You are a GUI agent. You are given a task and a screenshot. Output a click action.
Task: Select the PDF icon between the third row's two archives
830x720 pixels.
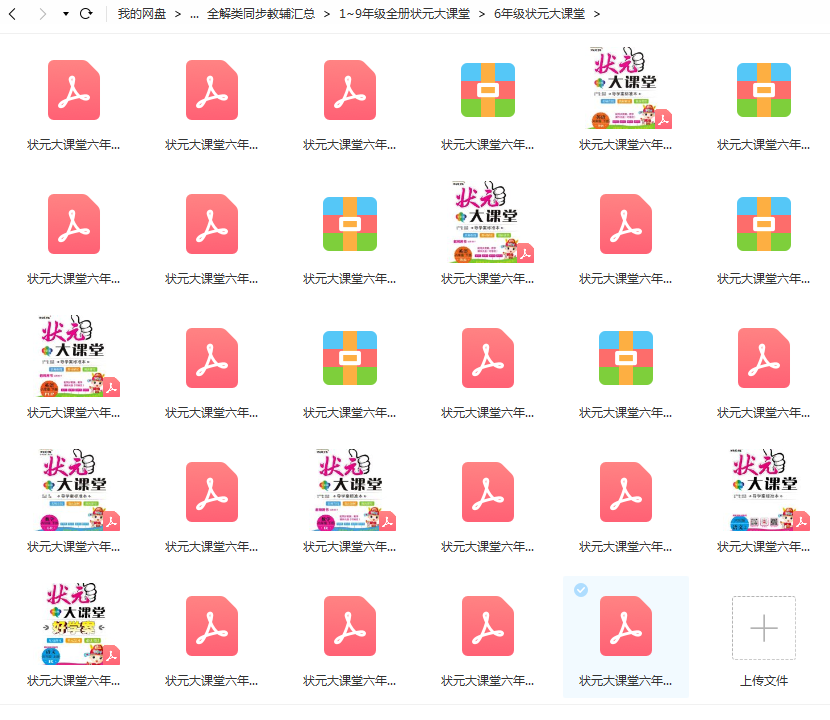point(488,358)
